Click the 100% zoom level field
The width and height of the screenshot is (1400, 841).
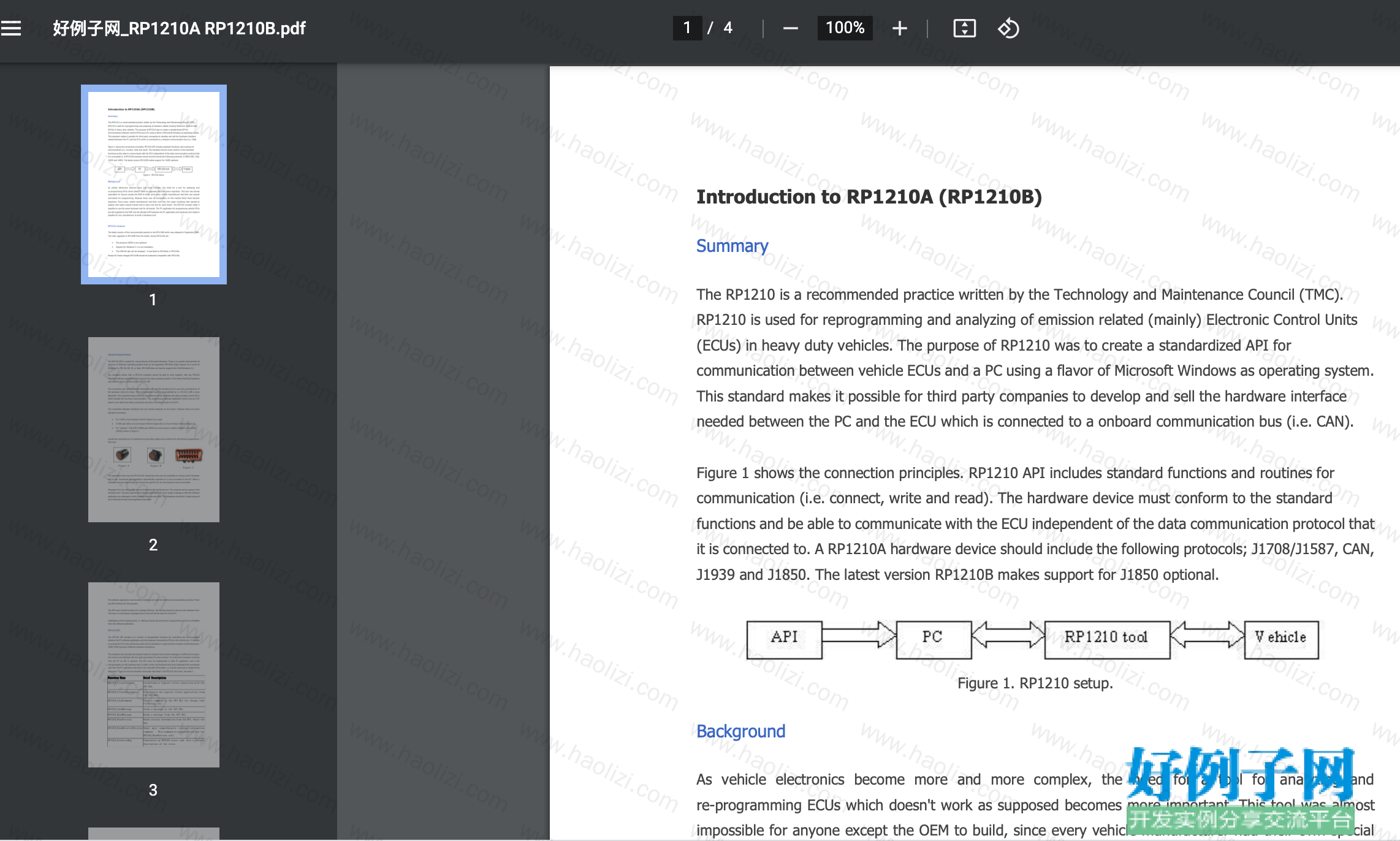[845, 28]
